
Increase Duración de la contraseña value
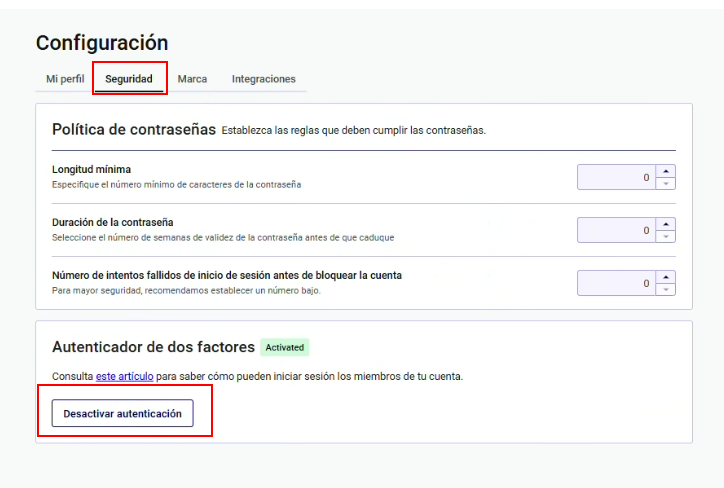(667, 224)
